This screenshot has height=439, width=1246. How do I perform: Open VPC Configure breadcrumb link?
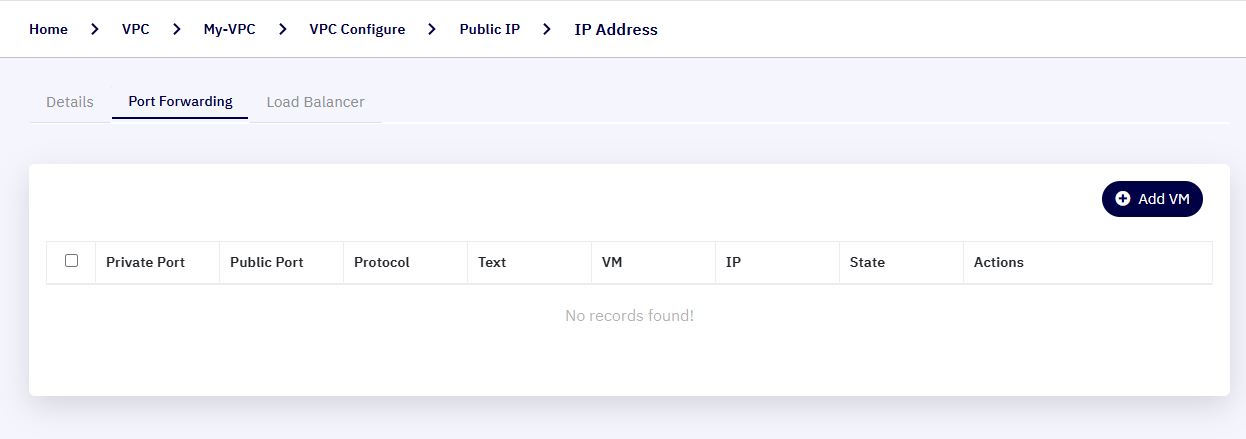pyautogui.click(x=357, y=29)
